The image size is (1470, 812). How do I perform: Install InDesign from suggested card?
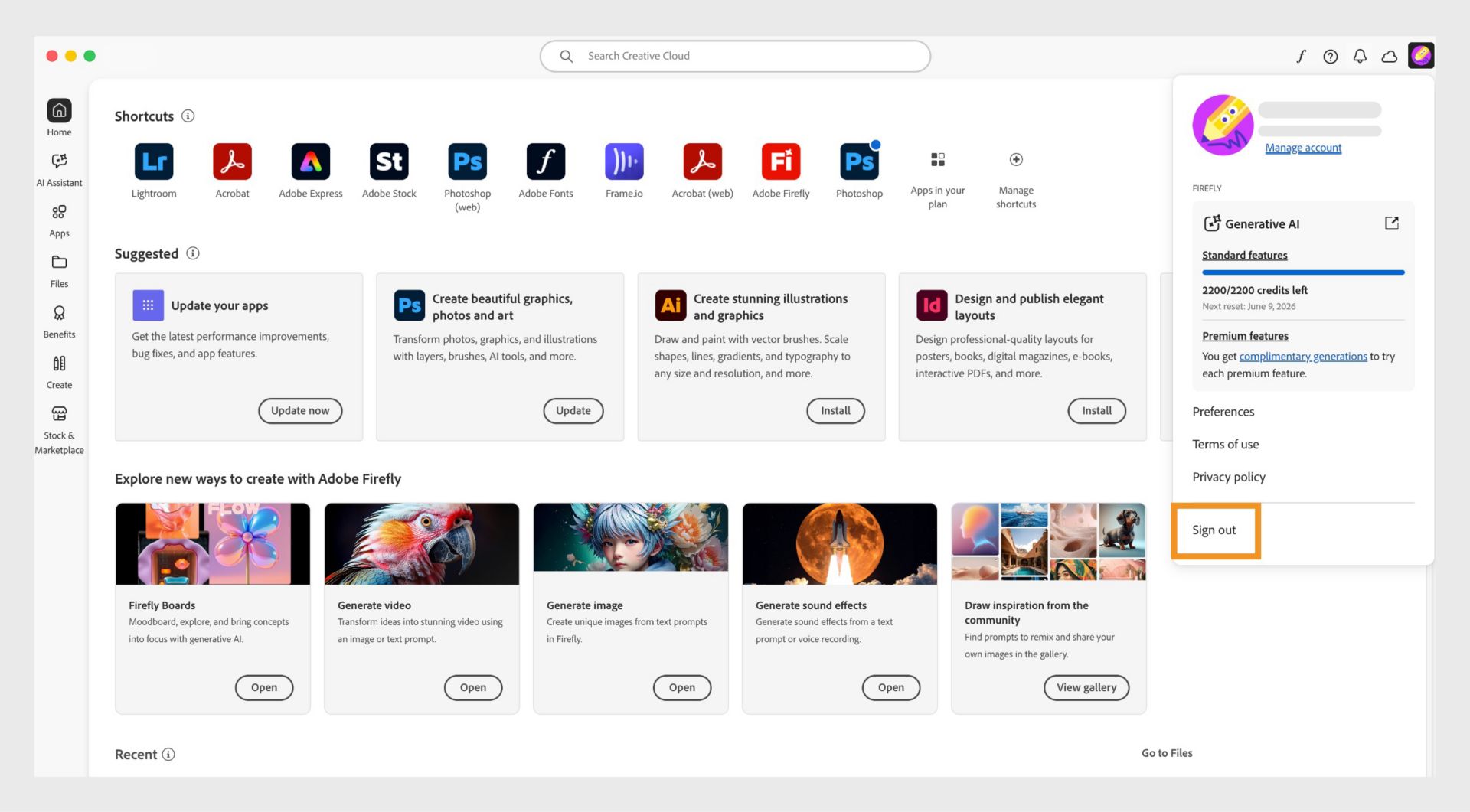click(x=1096, y=410)
